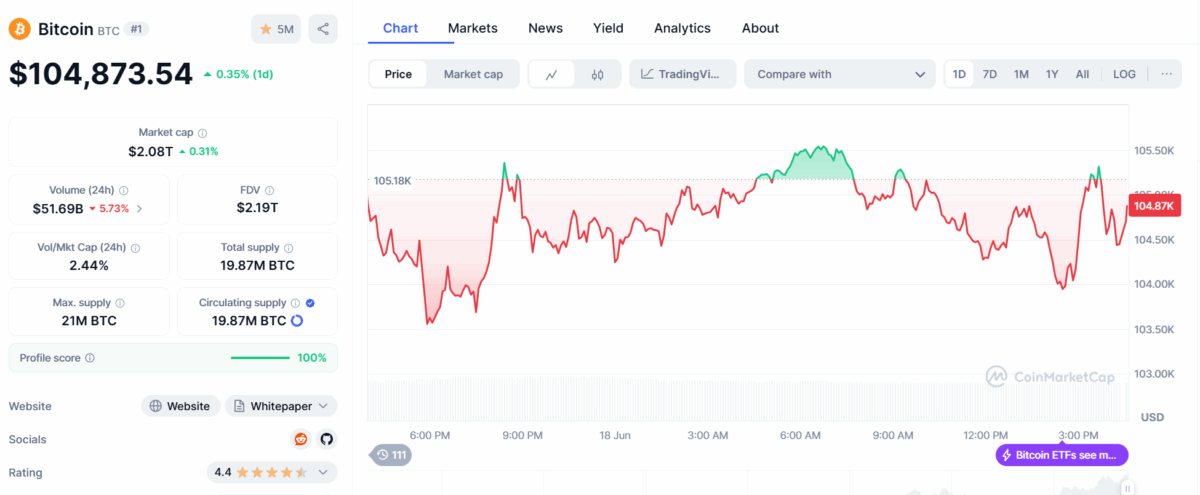
Task: Switch to the line chart icon
Action: (x=552, y=74)
